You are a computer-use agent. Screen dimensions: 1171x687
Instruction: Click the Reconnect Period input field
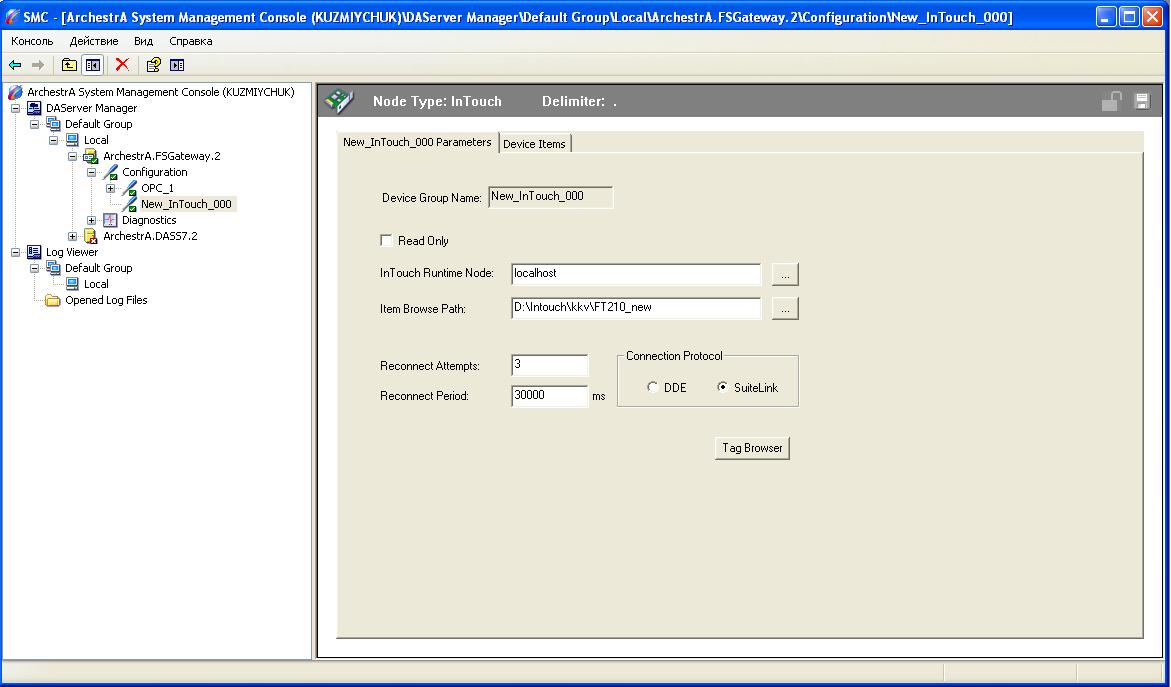tap(549, 396)
